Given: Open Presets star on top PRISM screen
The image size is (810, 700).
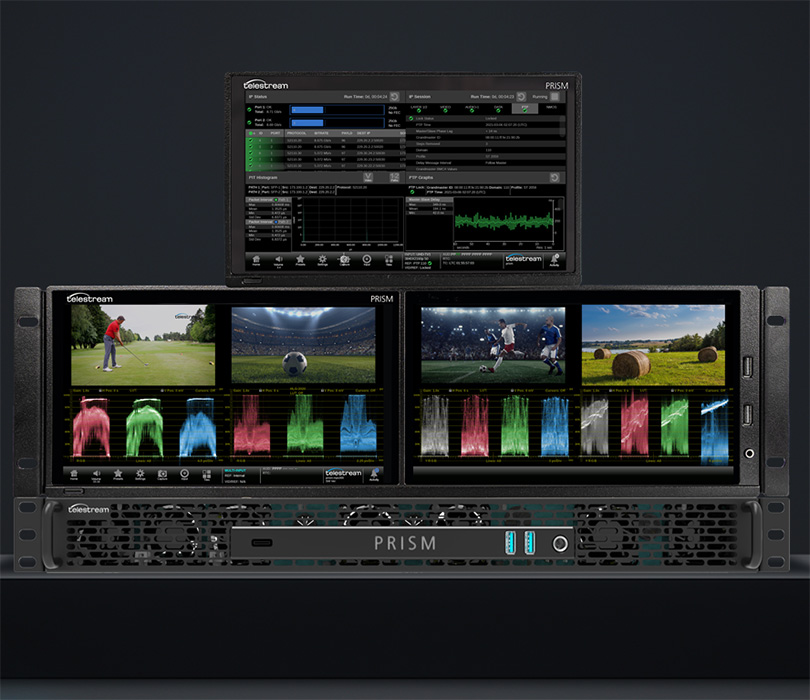Looking at the screenshot, I should pyautogui.click(x=301, y=261).
